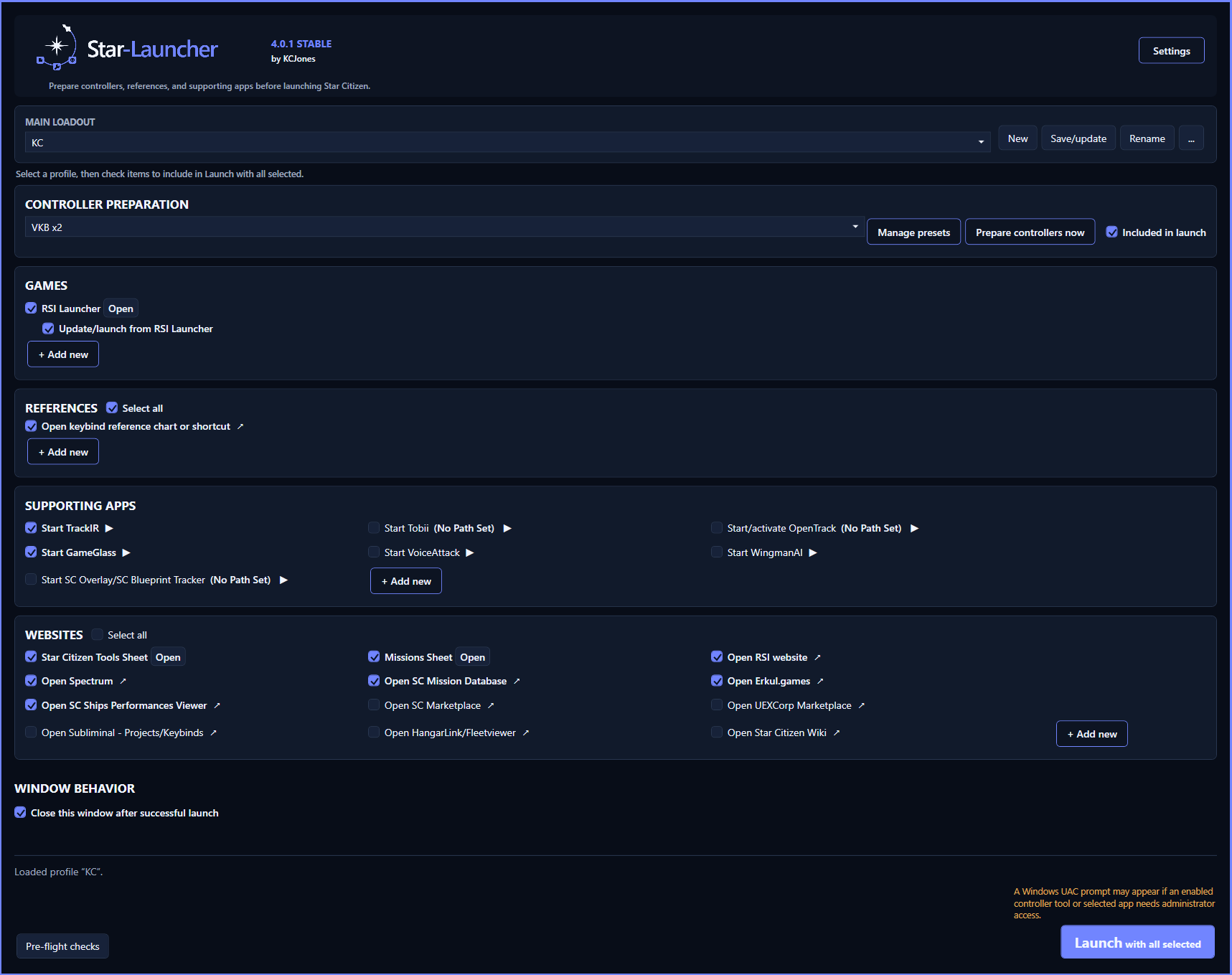
Task: Click the play icon next to Start/activate OpenTrack
Action: (x=914, y=528)
